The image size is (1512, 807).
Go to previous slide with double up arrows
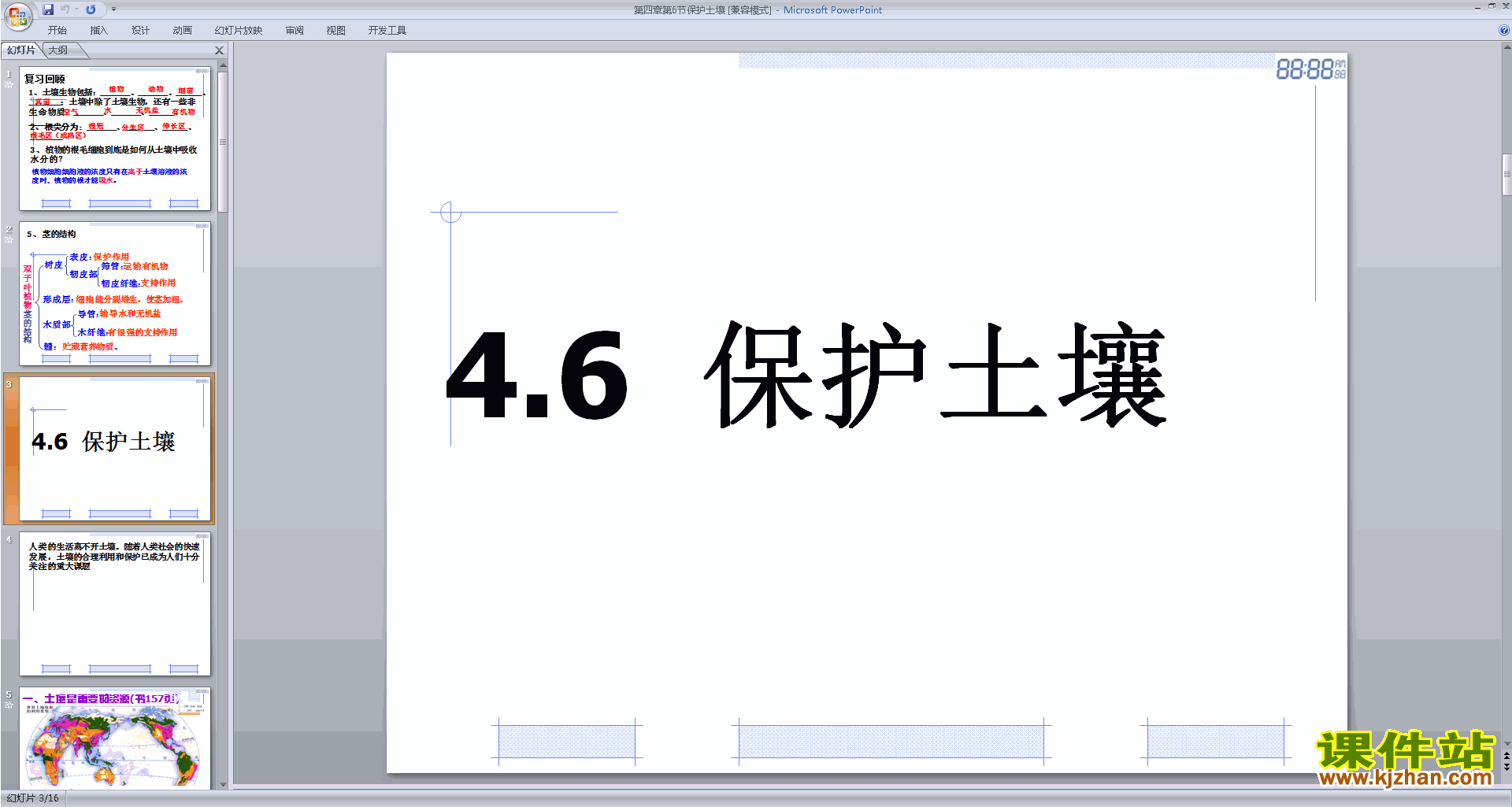(1506, 756)
